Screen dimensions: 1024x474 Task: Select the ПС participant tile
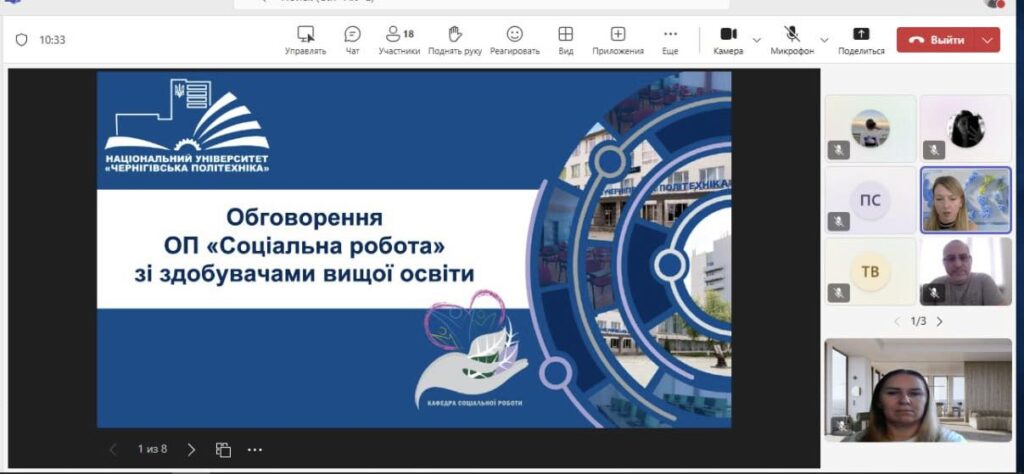pos(870,200)
